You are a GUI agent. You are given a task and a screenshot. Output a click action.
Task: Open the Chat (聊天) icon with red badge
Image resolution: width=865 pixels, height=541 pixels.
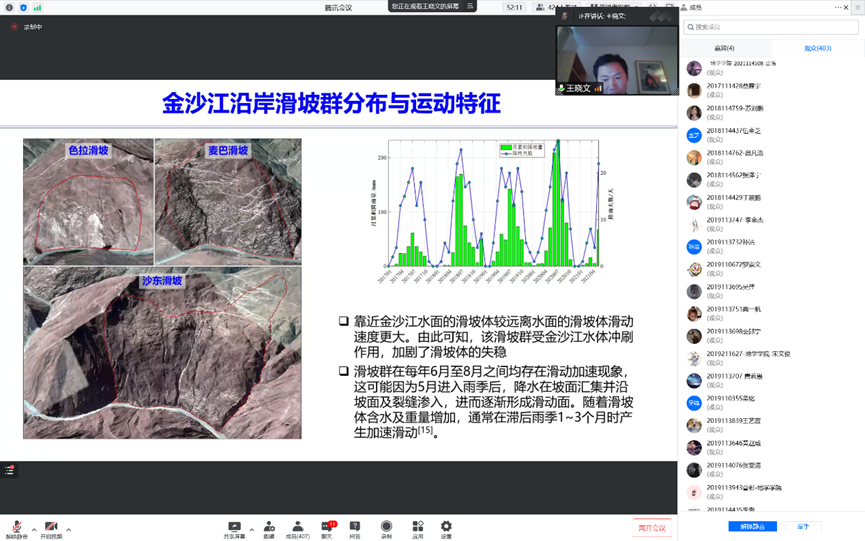click(326, 527)
